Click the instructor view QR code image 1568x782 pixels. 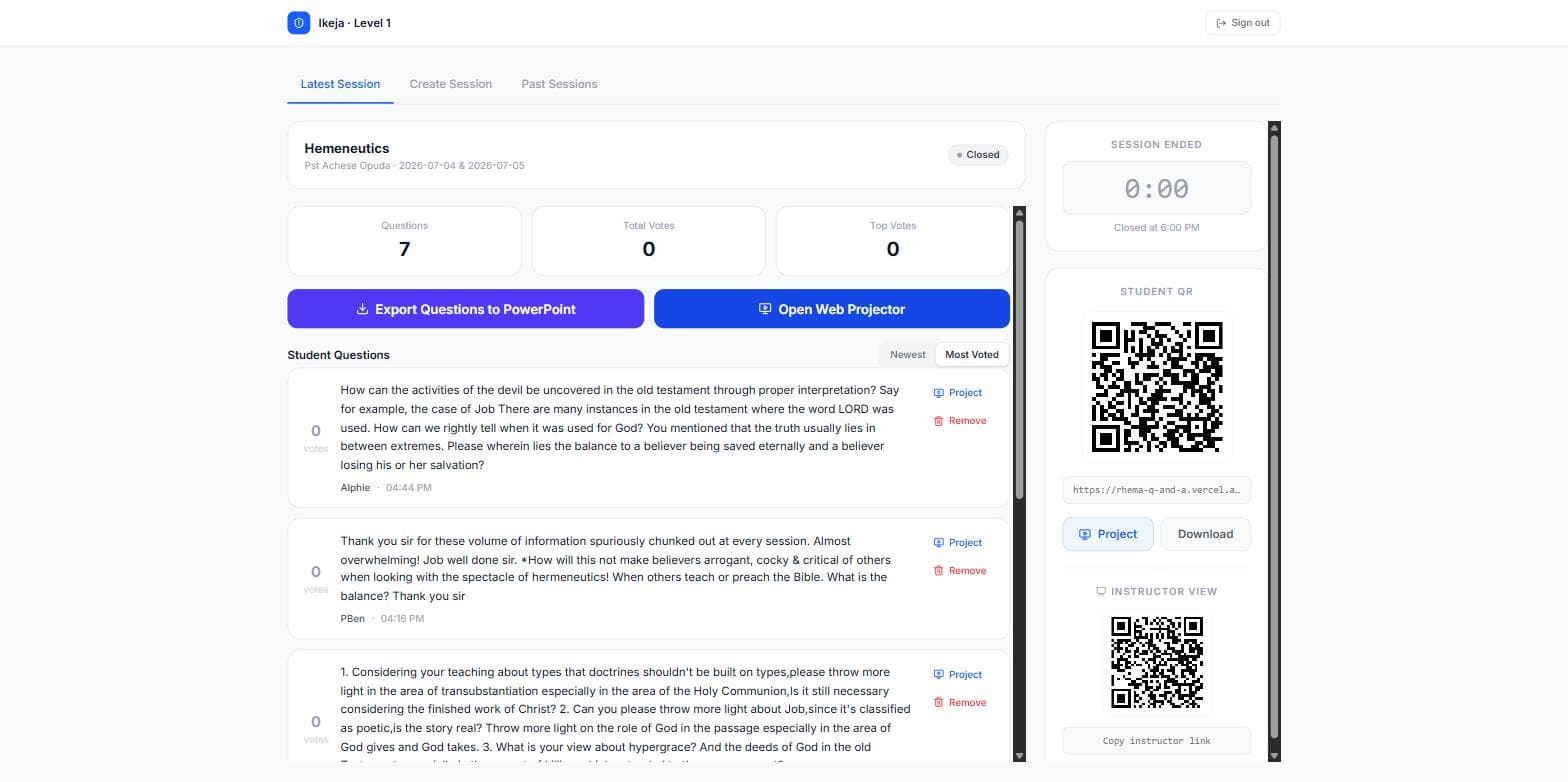1157,662
